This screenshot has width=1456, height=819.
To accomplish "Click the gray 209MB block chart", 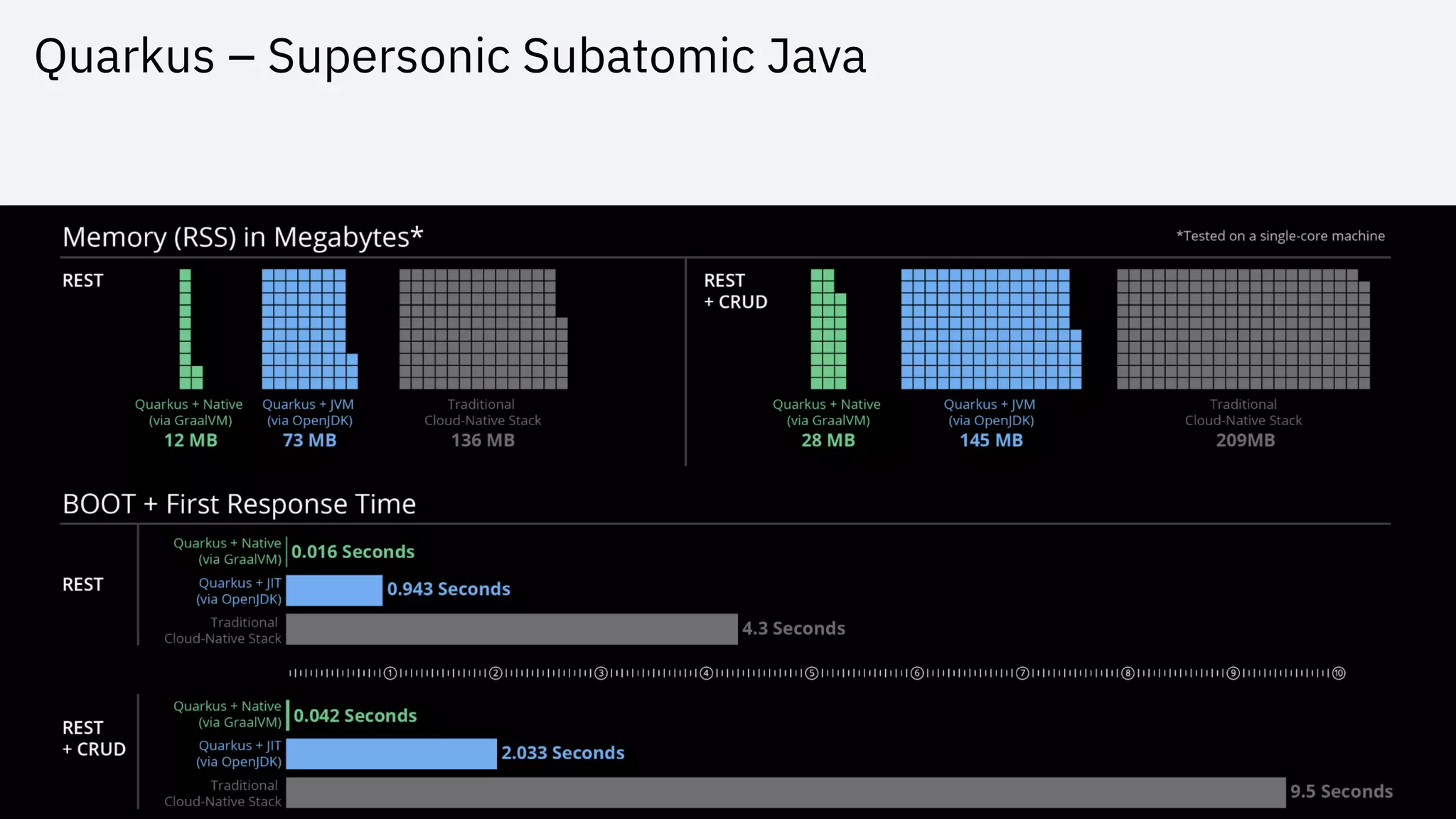I will [x=1243, y=329].
